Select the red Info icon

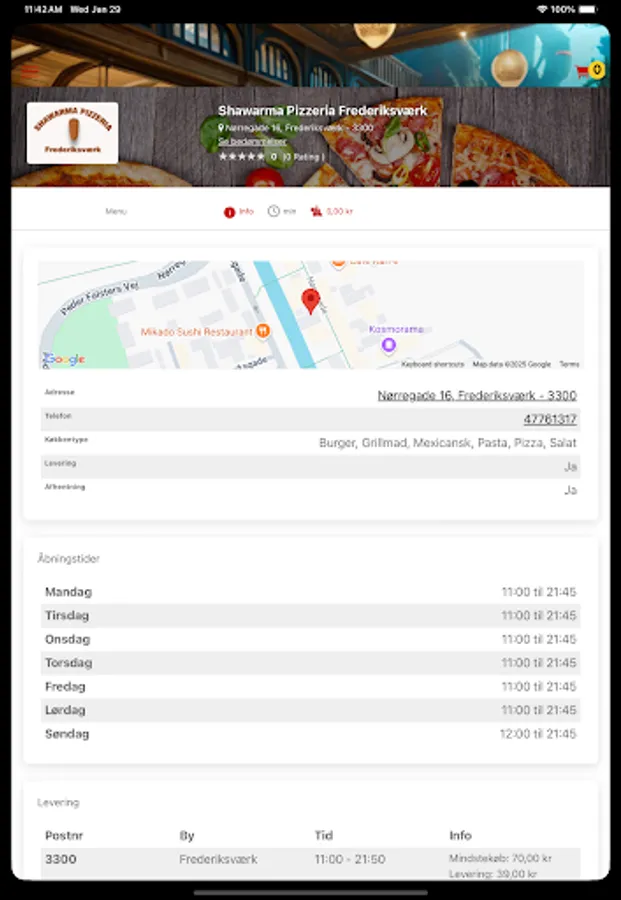pyautogui.click(x=229, y=212)
